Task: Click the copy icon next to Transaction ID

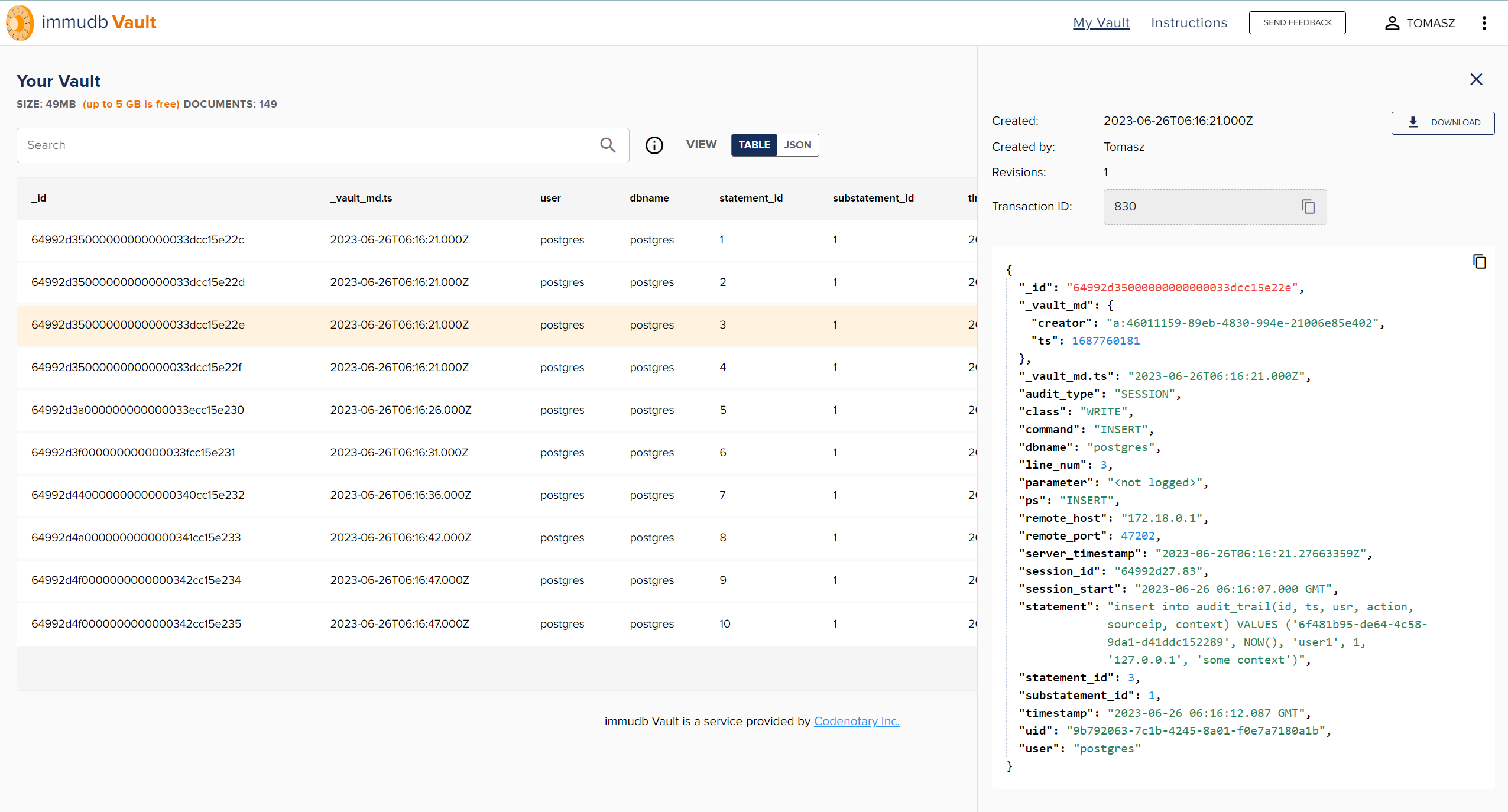Action: pos(1307,207)
